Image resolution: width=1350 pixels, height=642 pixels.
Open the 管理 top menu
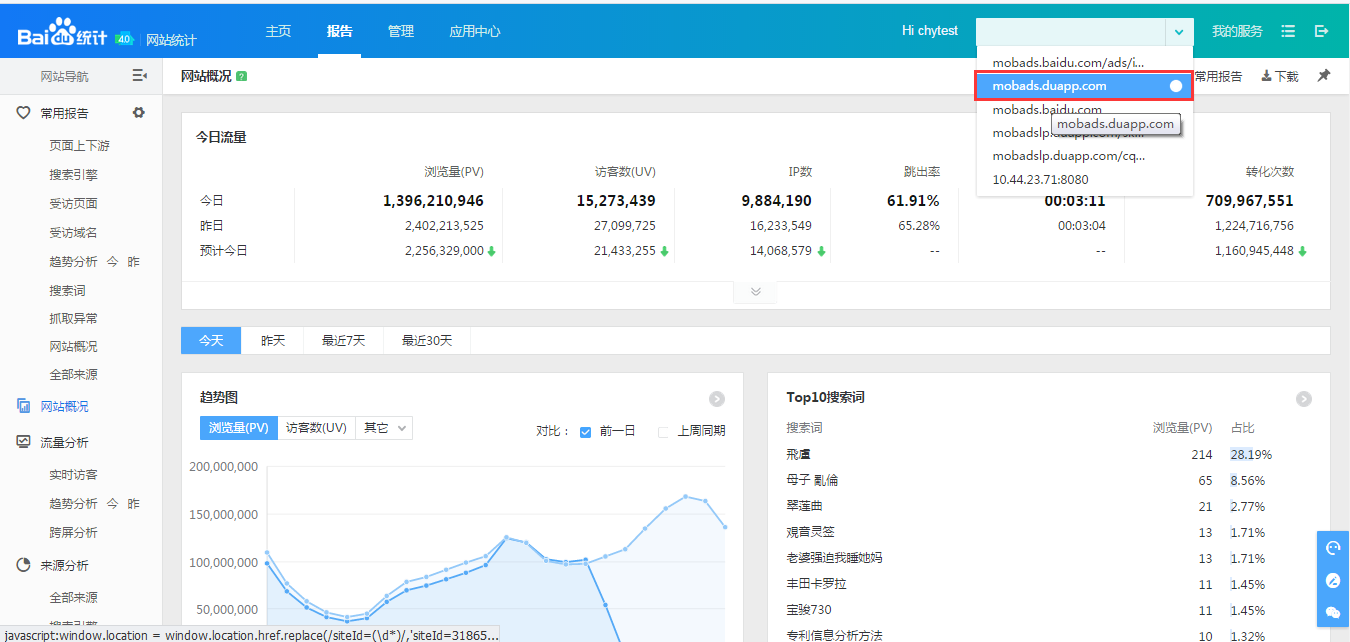[401, 31]
